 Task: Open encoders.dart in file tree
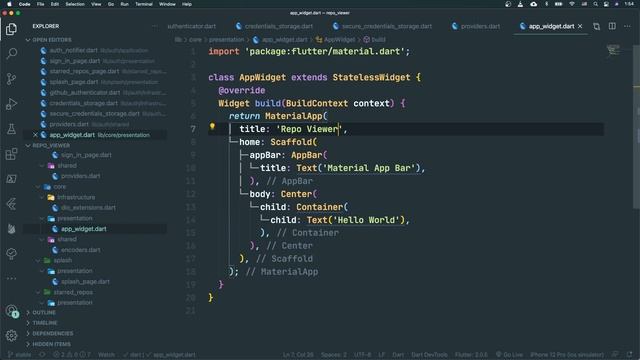(x=80, y=250)
